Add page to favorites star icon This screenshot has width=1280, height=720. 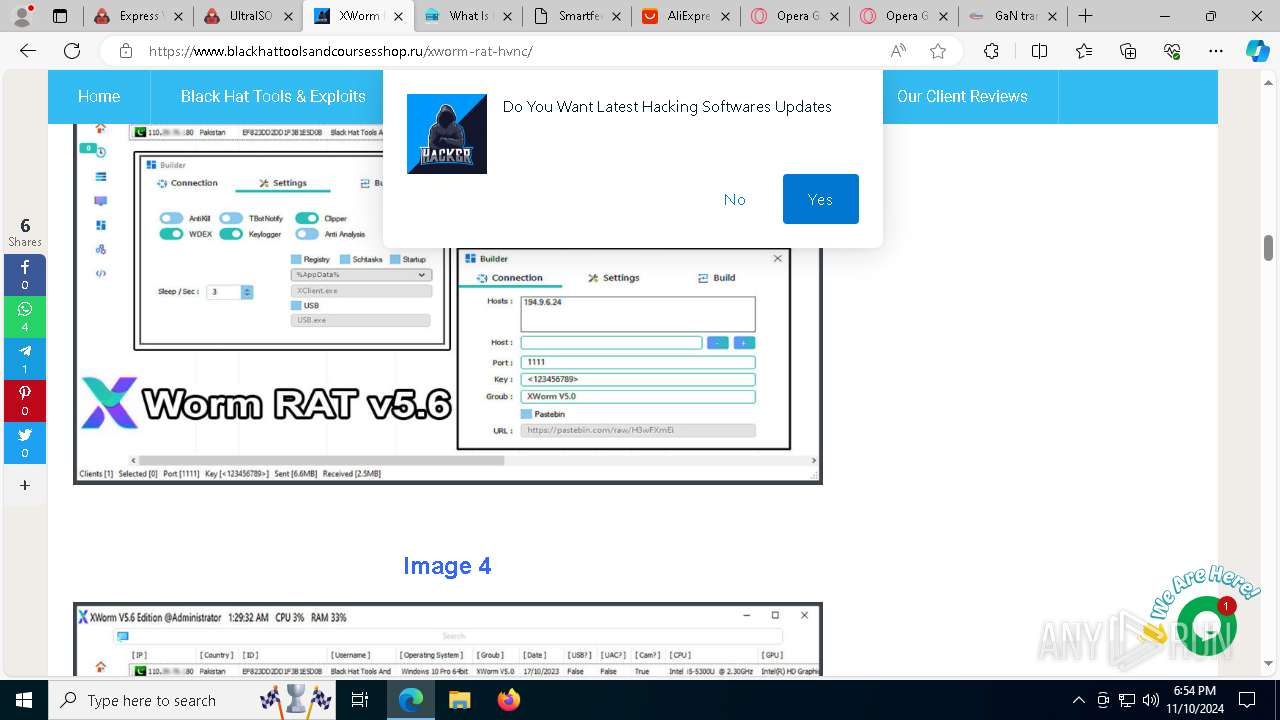(938, 51)
